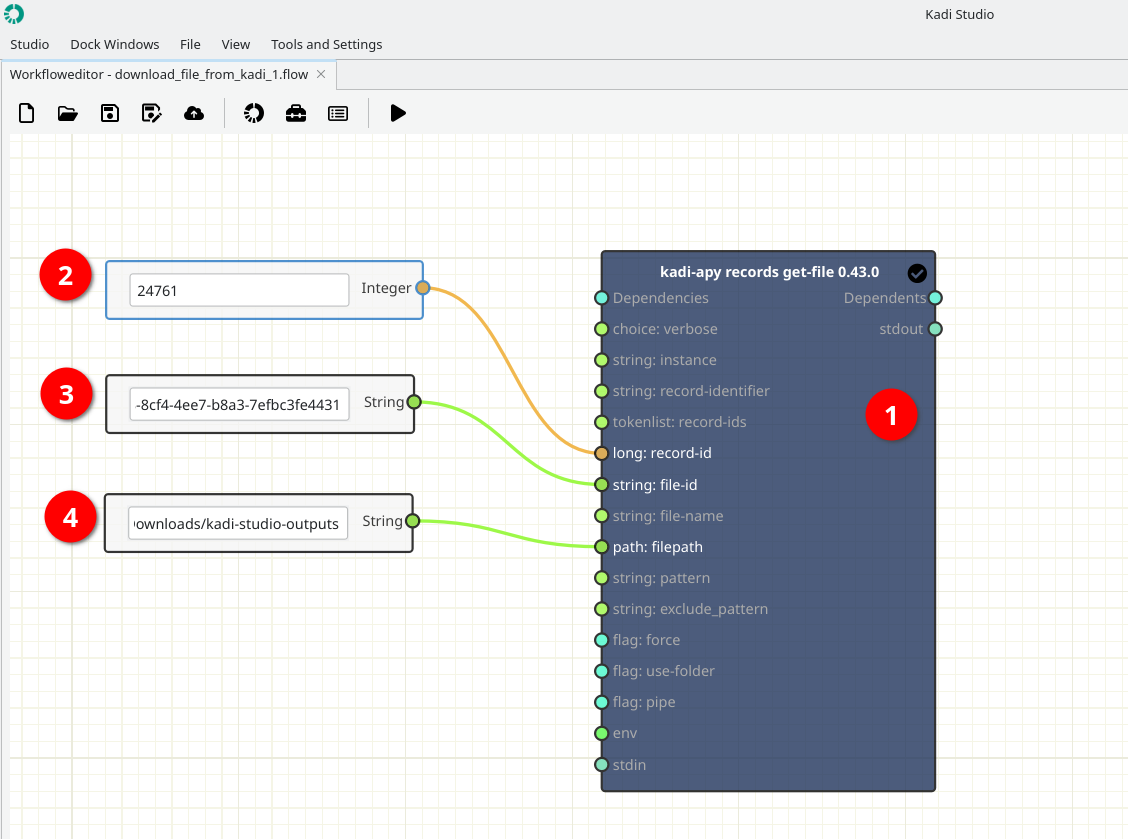
Task: Open the Tools and Settings menu
Action: pos(327,45)
